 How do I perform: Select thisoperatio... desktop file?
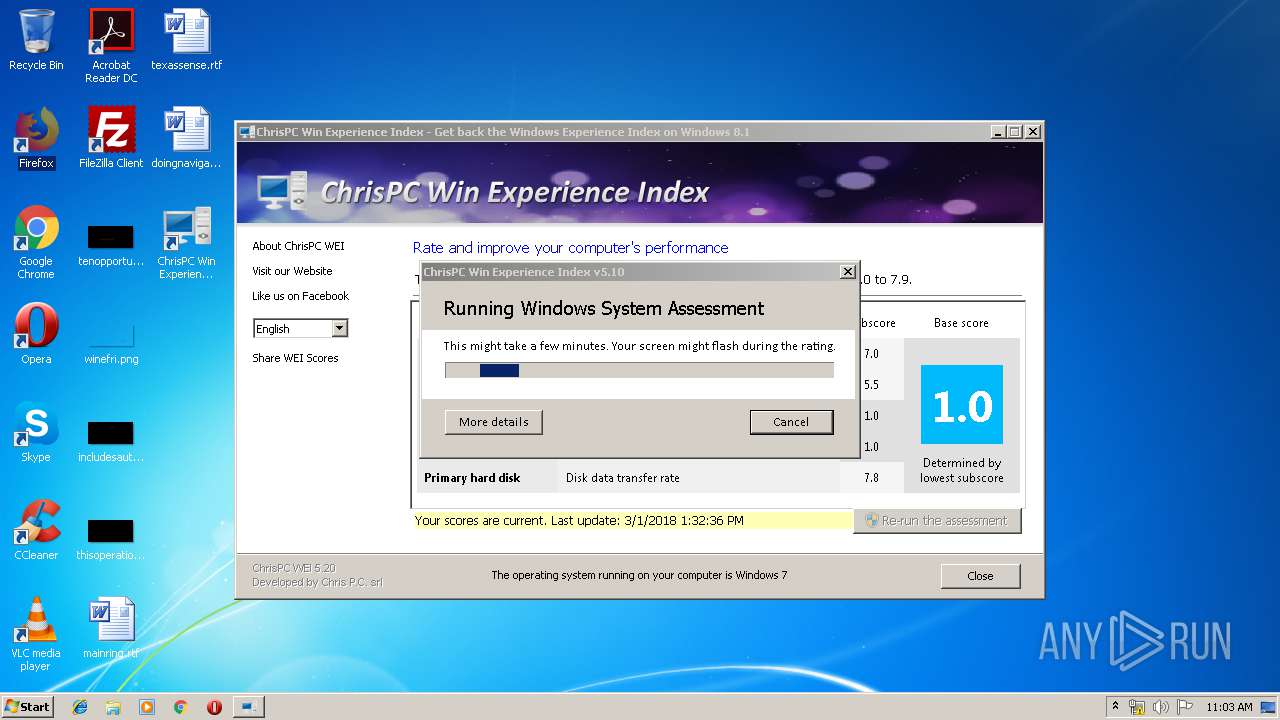[x=111, y=541]
